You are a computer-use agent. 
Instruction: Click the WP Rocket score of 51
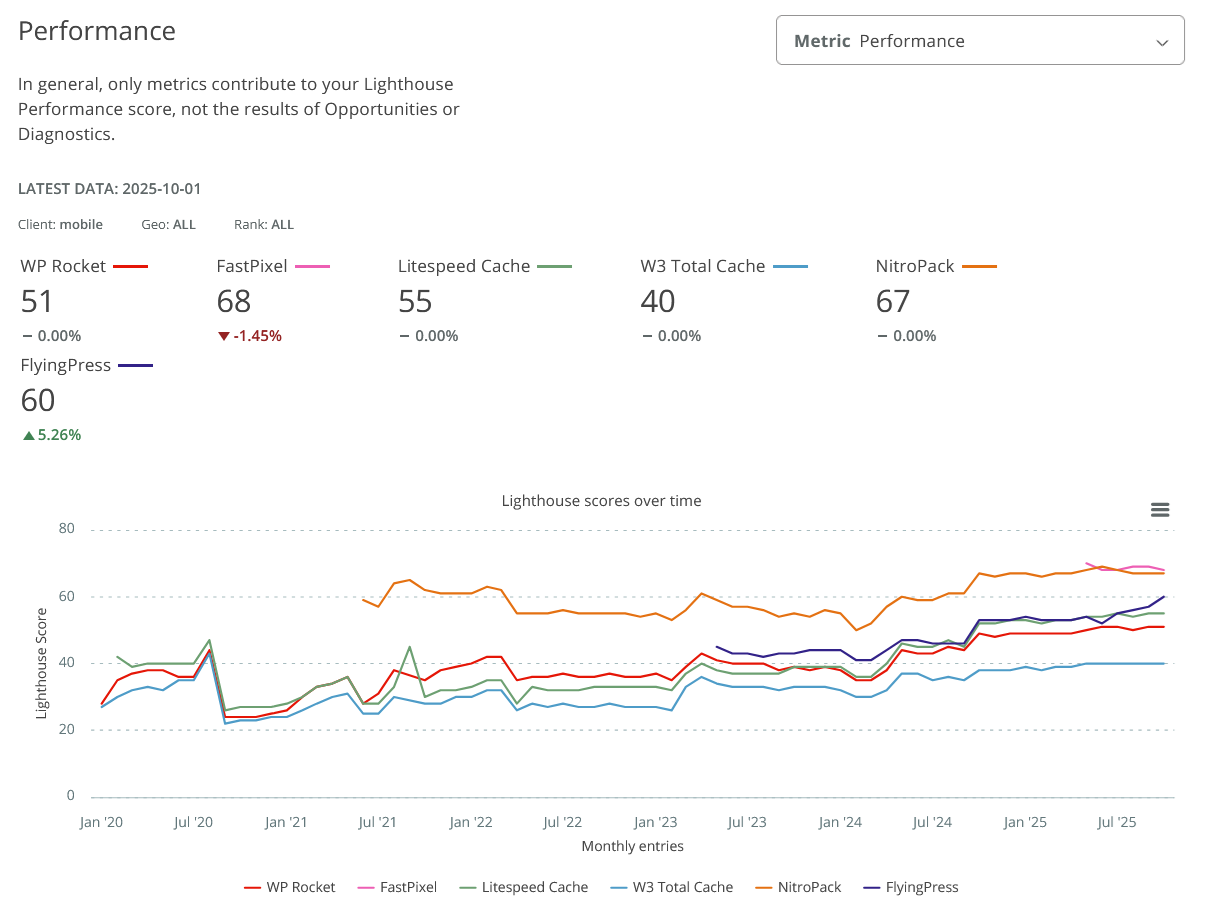[x=37, y=301]
